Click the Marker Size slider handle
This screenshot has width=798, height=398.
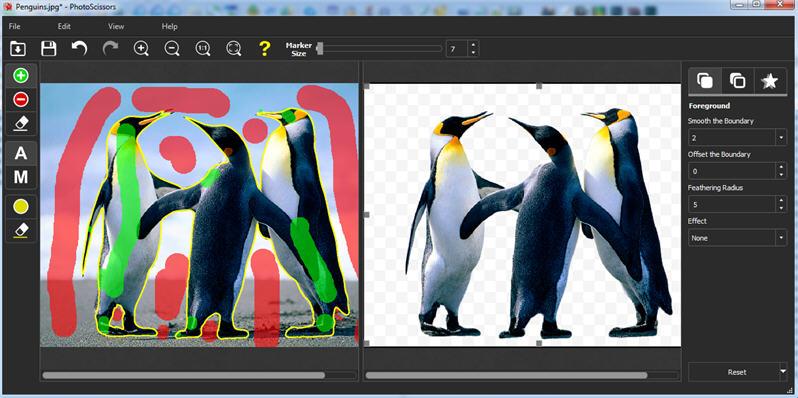320,49
